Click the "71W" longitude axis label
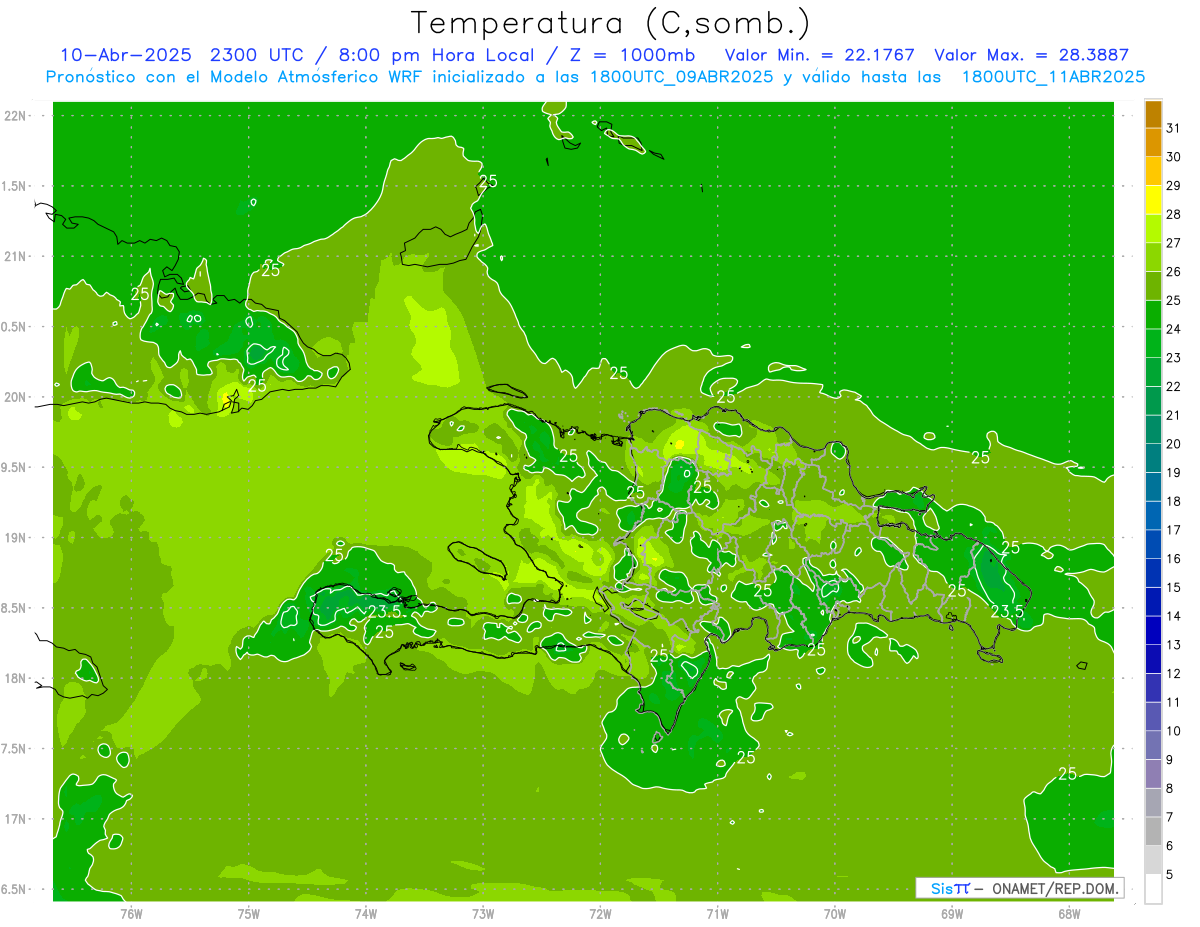Screen dimensions: 1200x927 pyautogui.click(x=717, y=914)
